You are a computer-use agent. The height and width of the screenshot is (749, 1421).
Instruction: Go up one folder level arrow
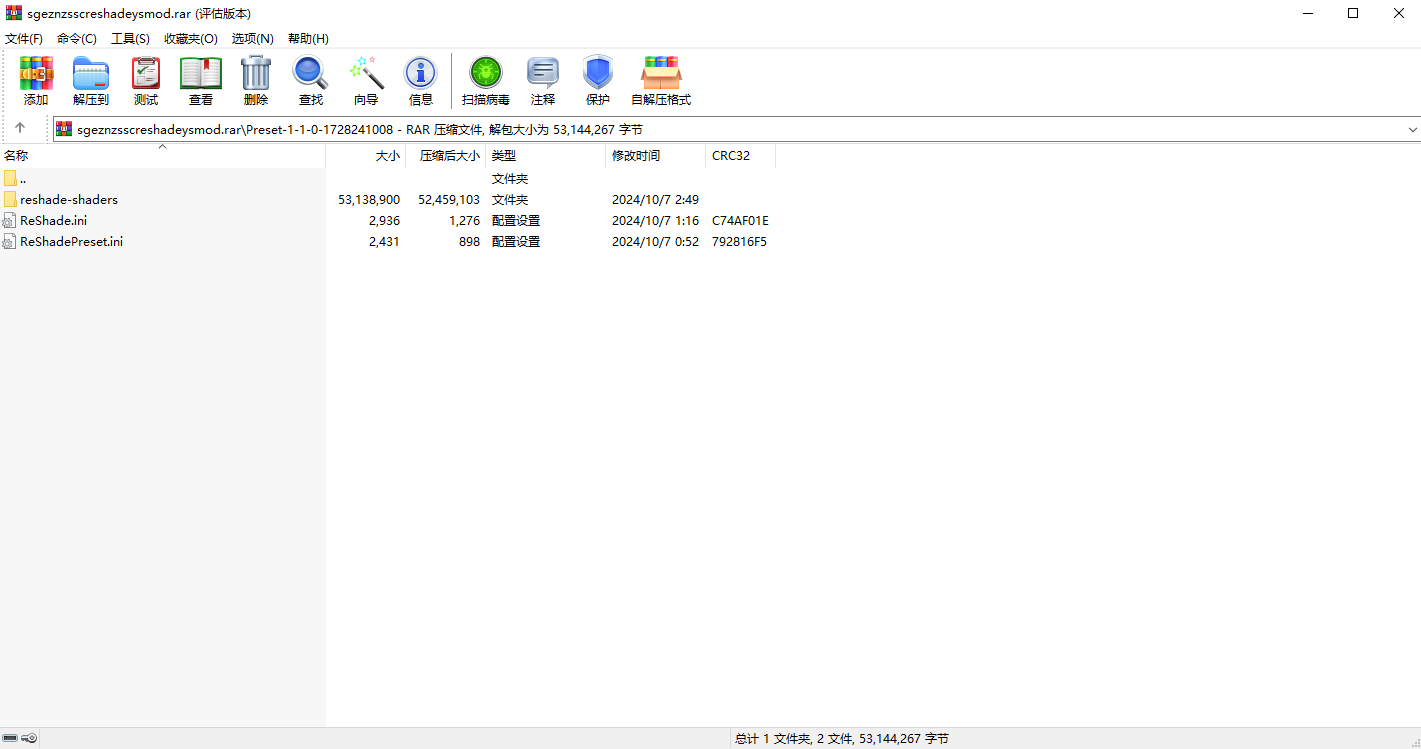click(x=20, y=129)
